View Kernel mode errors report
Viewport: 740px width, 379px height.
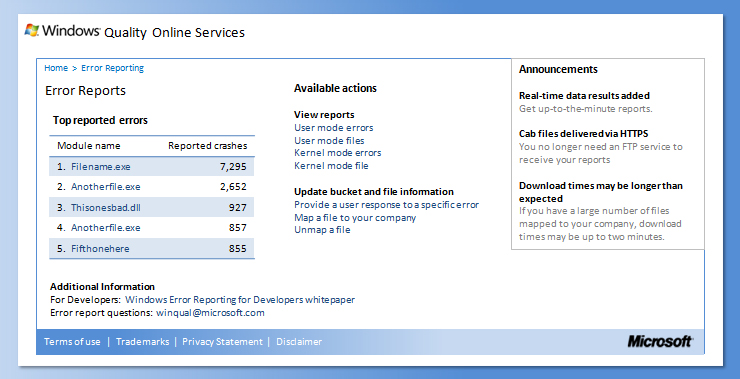pyautogui.click(x=337, y=153)
